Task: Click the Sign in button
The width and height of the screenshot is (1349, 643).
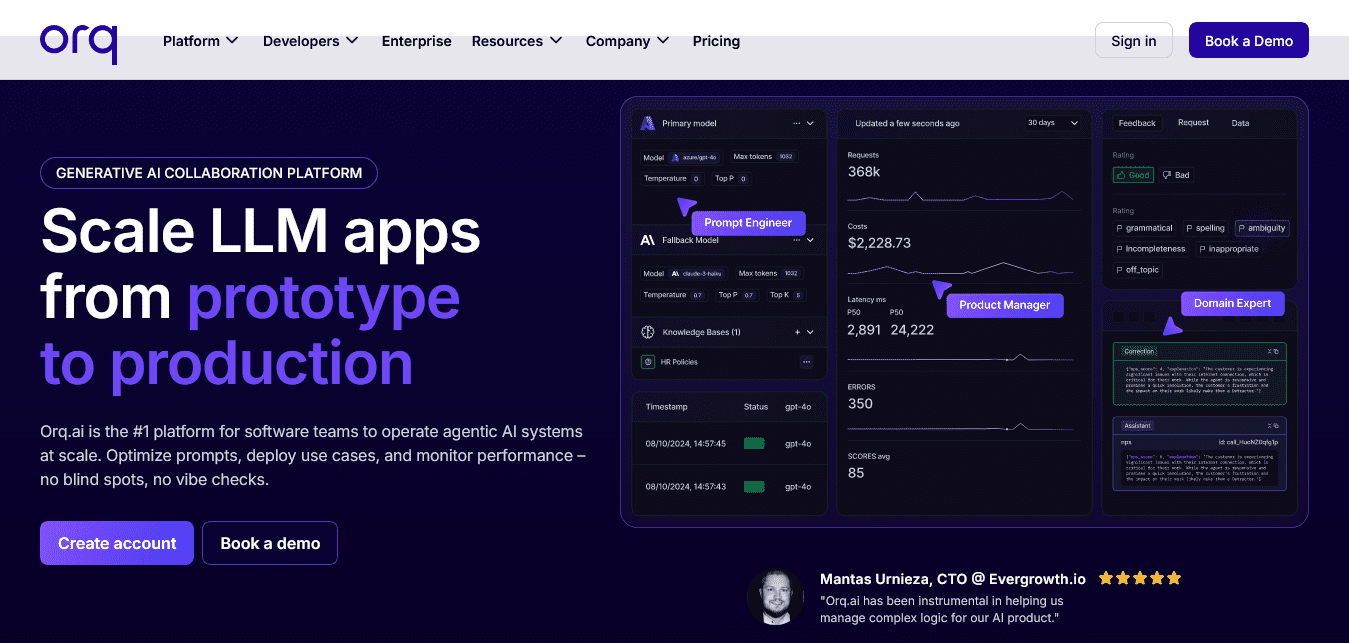Action: [x=1134, y=41]
